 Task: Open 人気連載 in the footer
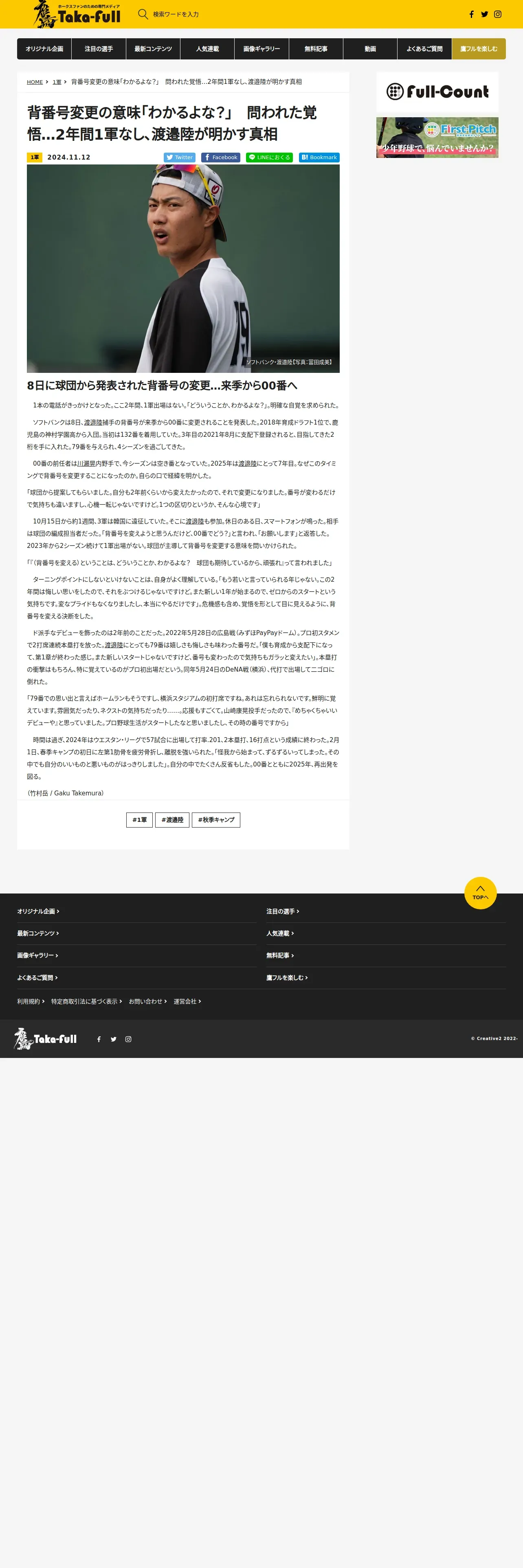pyautogui.click(x=280, y=933)
